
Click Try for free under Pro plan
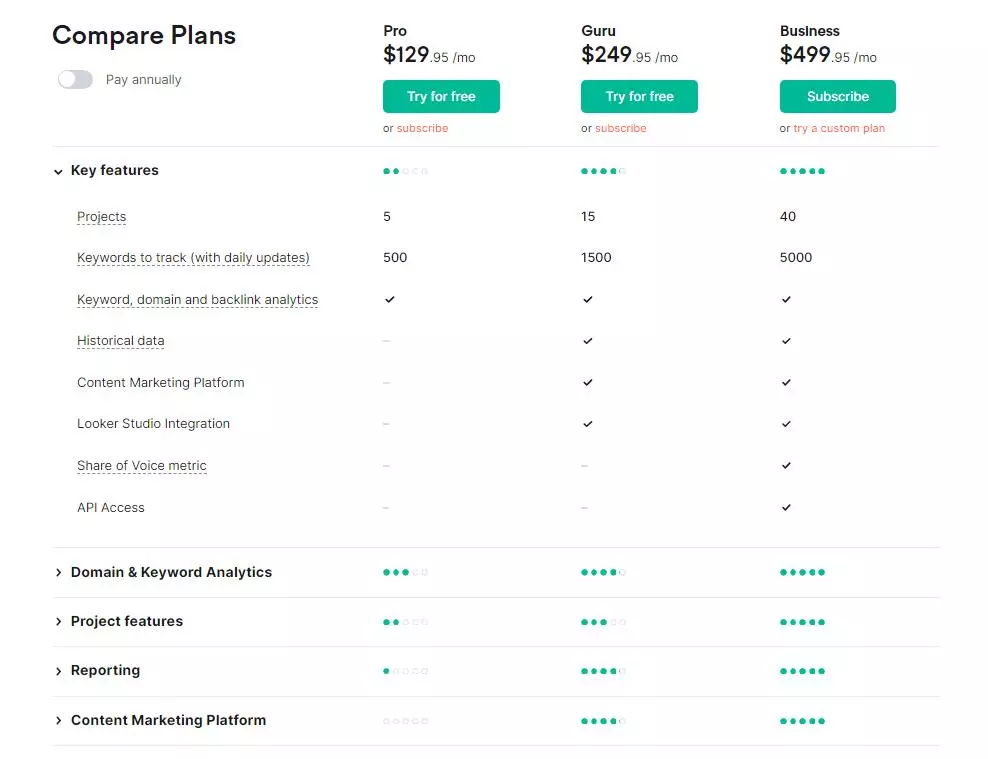coord(441,96)
